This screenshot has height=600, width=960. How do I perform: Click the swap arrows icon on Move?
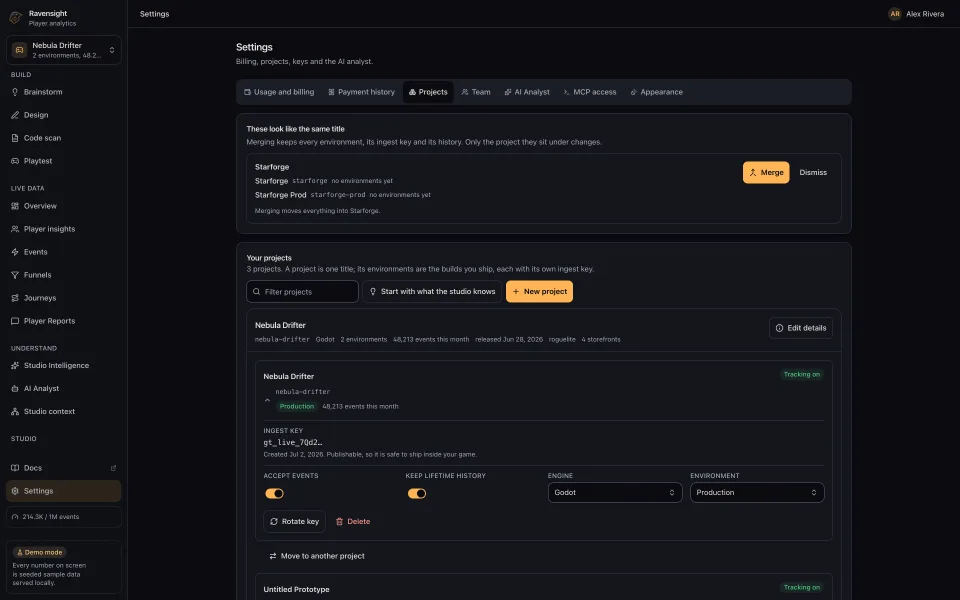click(x=272, y=556)
